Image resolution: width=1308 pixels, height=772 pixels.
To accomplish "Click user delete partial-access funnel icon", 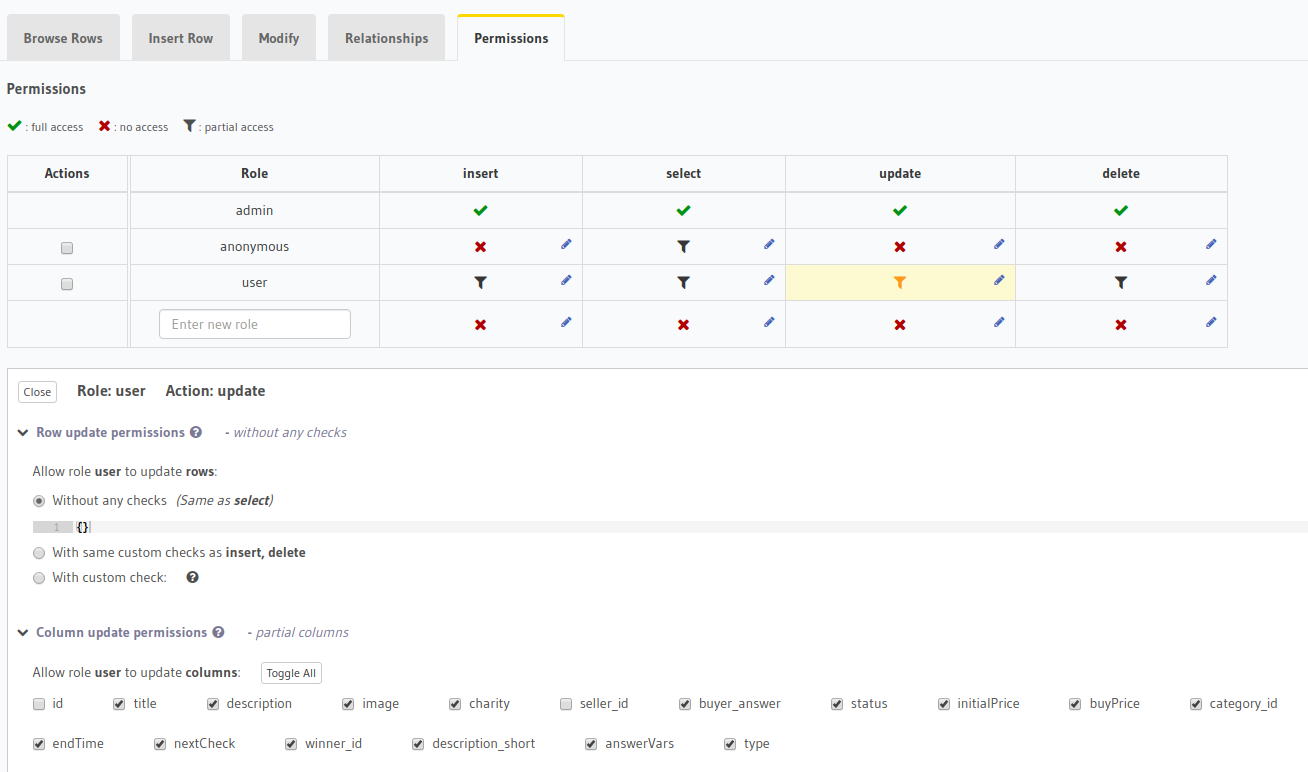I will 1121,283.
